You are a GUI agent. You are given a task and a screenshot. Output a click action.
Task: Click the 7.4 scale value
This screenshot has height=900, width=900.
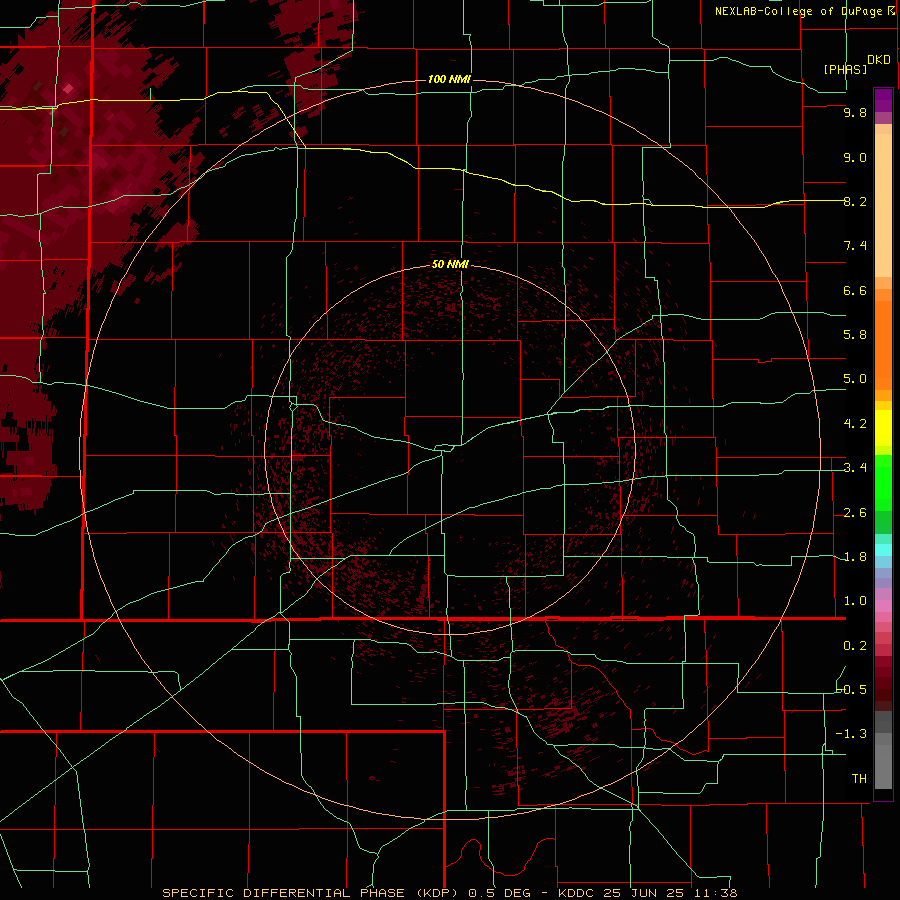pos(855,246)
